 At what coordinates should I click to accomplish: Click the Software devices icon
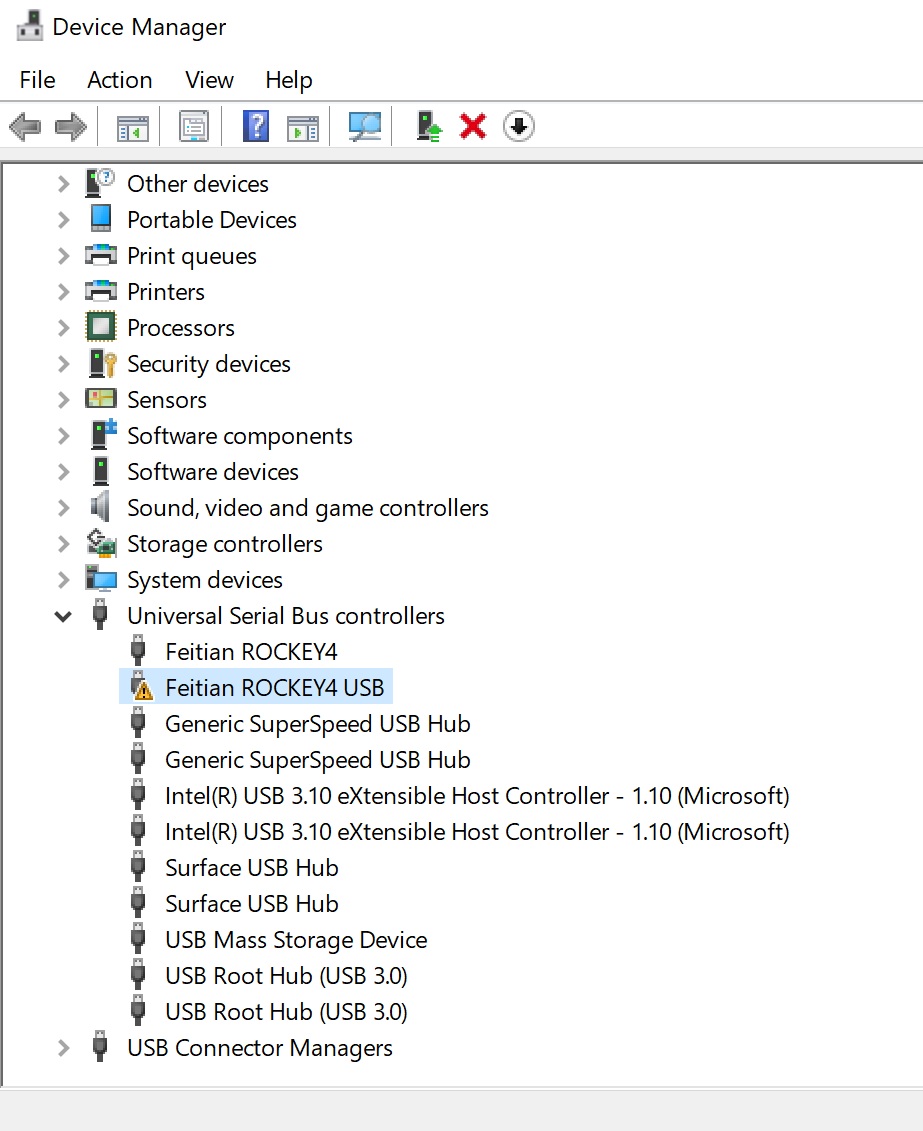[x=101, y=471]
